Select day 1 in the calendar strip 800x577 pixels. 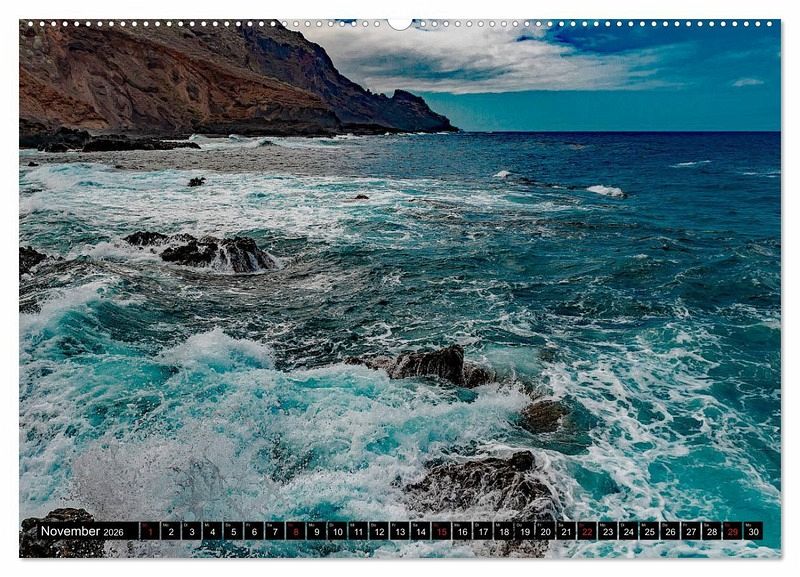pos(150,531)
